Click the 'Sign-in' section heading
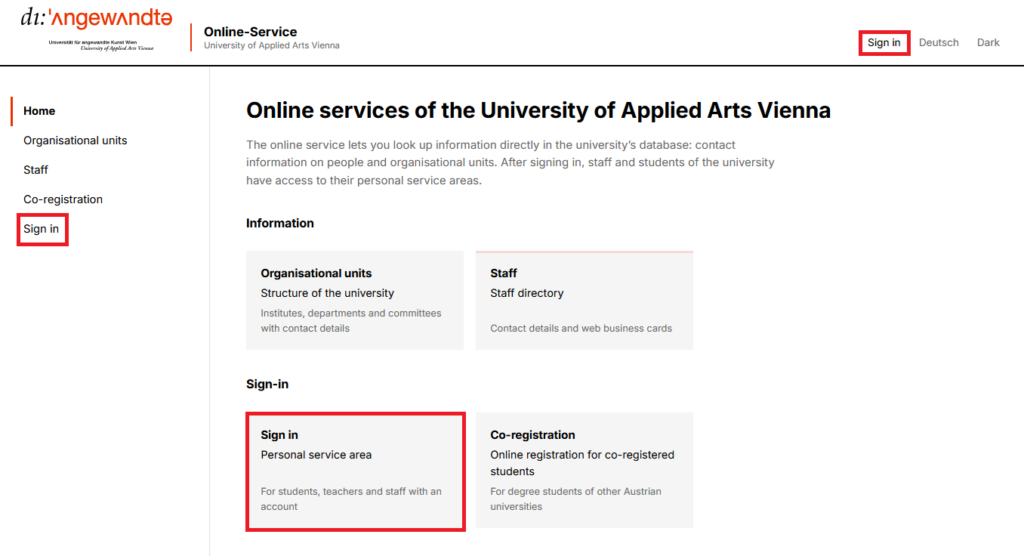The width and height of the screenshot is (1024, 556). (x=267, y=384)
